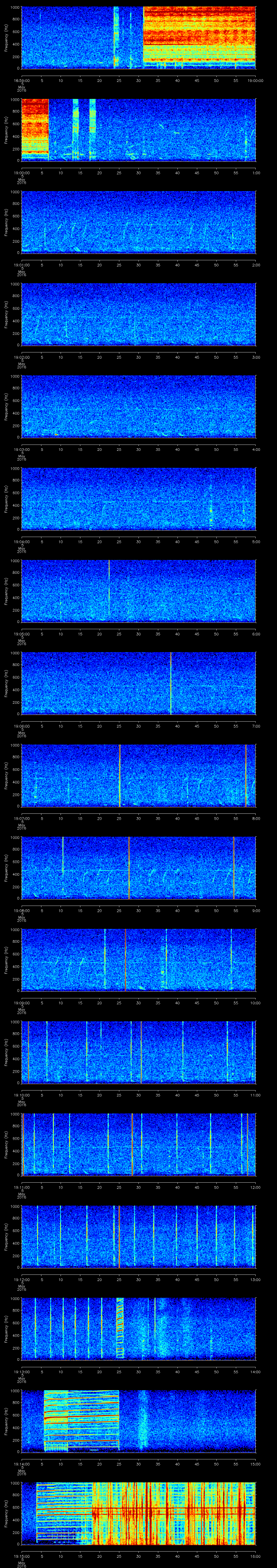Click the spectrogram panel starting at 19:03:00
Image resolution: width=277 pixels, height=1568 pixels.
click(138, 407)
